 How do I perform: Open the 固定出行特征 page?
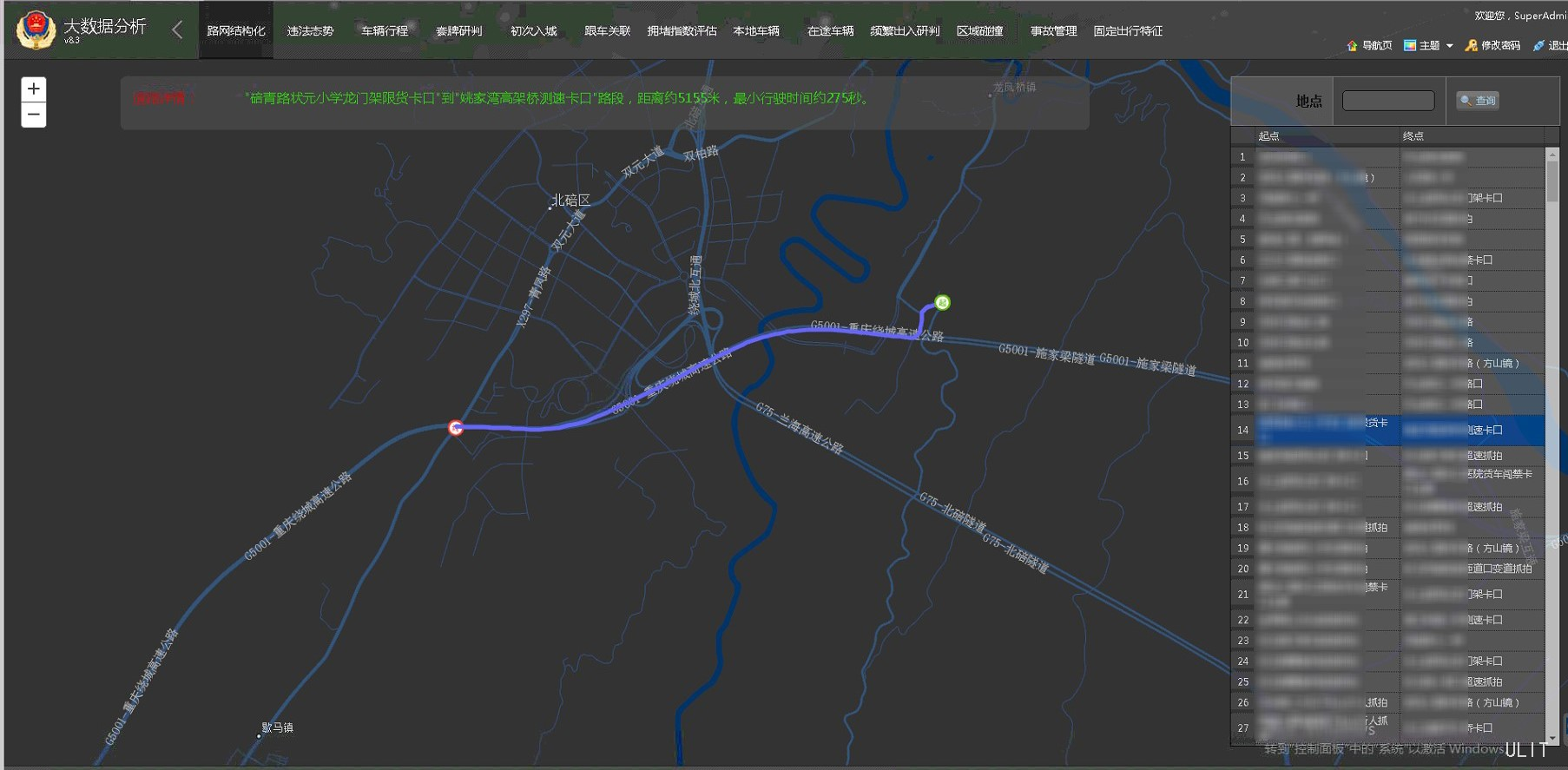1128,31
